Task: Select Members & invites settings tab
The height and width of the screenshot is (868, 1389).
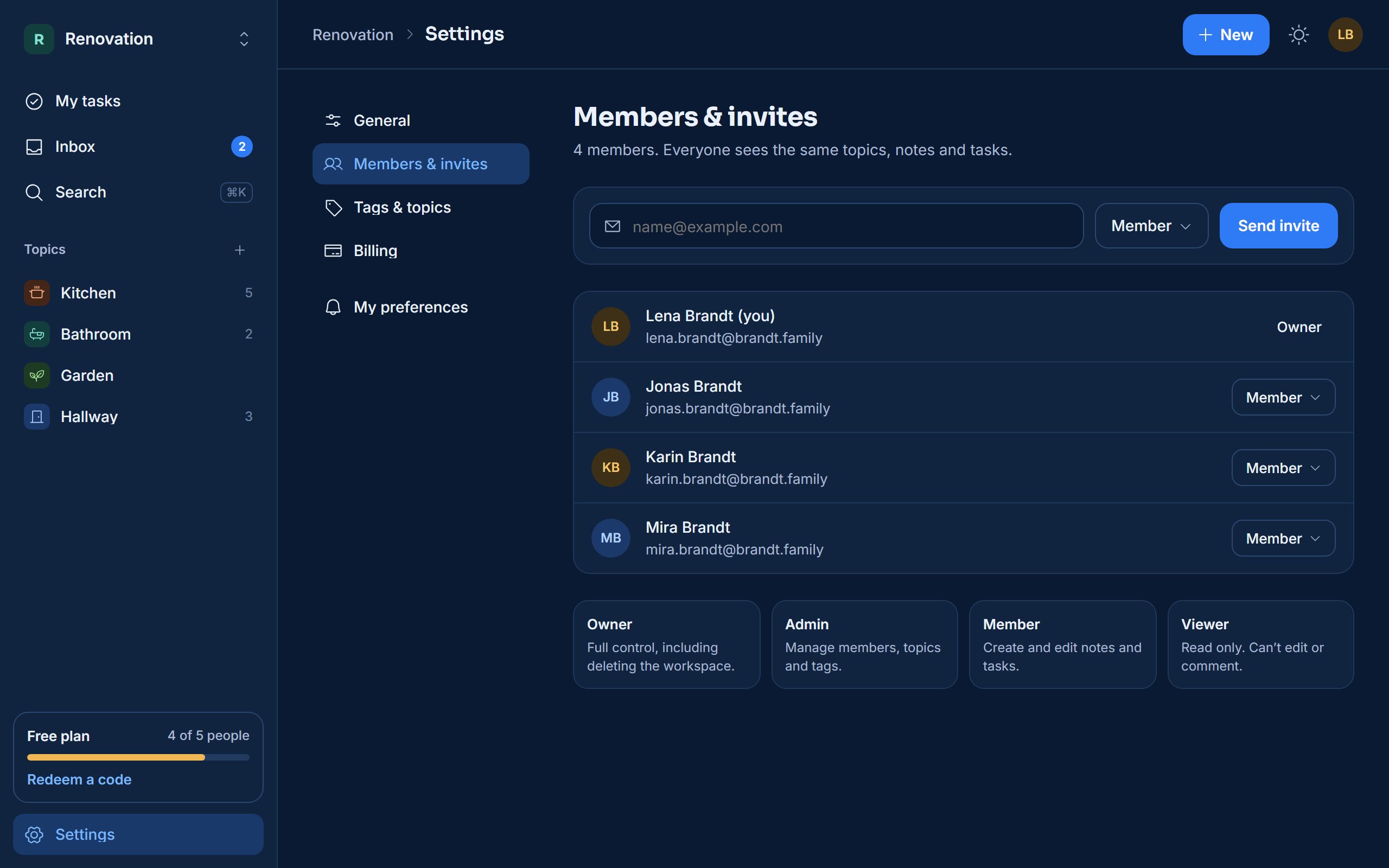Action: pyautogui.click(x=420, y=164)
